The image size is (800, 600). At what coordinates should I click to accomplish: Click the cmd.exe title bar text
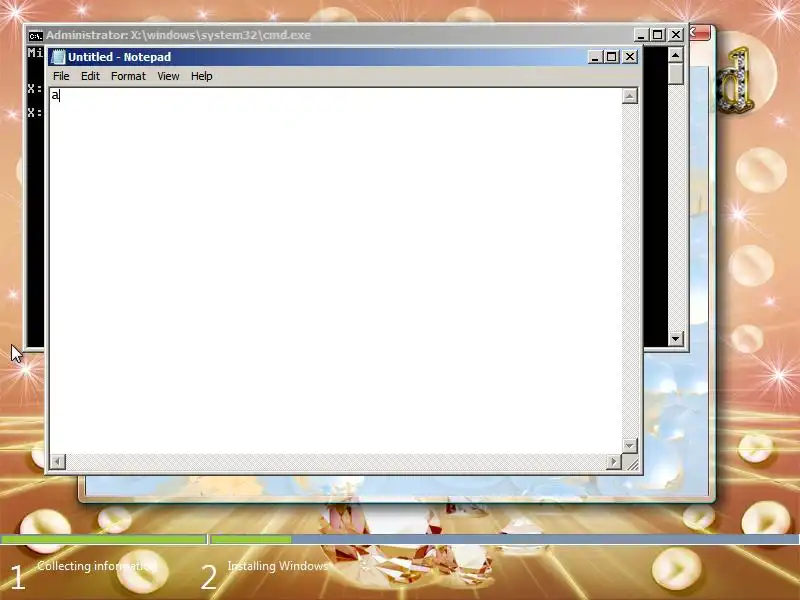point(179,35)
